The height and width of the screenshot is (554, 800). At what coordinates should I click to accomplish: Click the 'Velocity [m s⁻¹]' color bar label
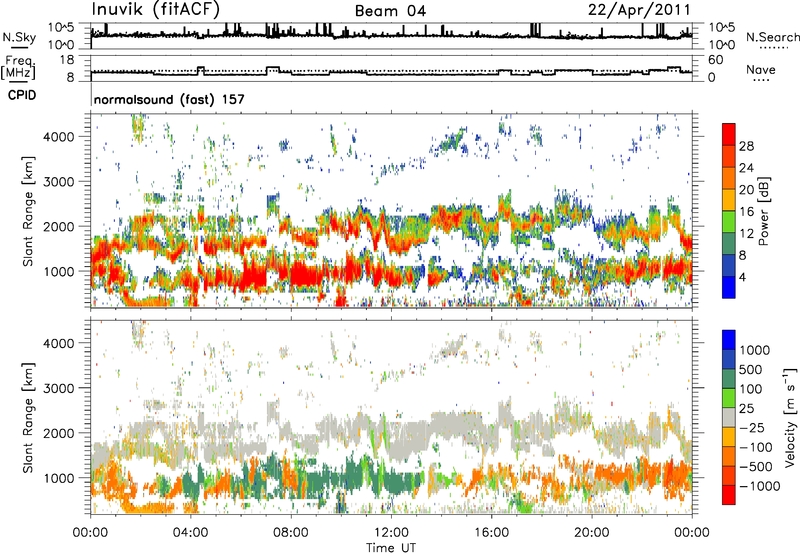point(790,417)
